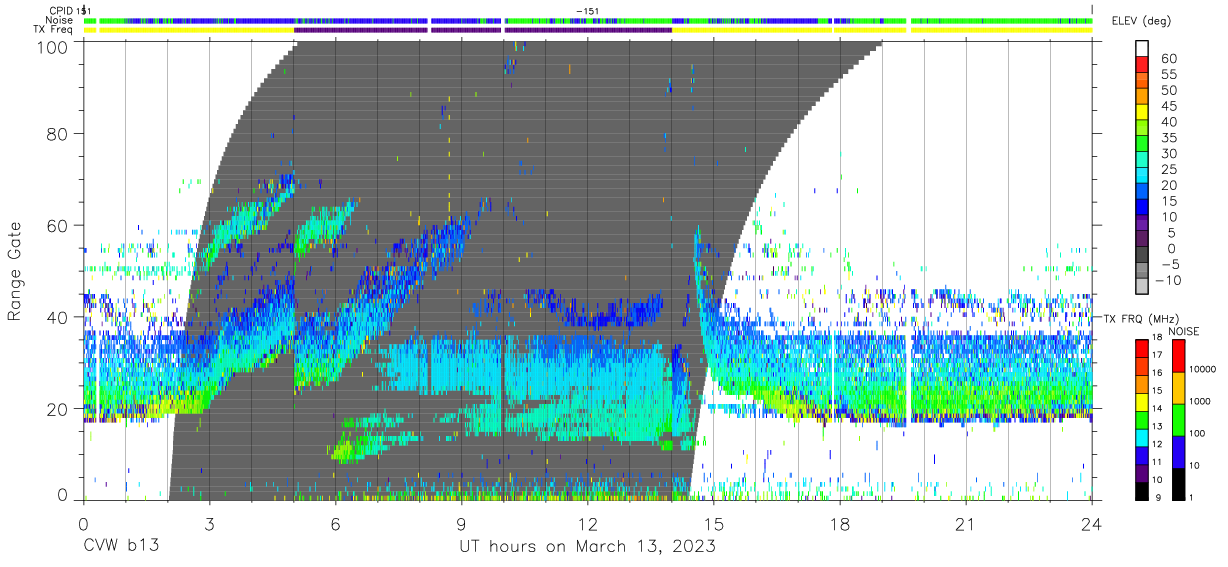Viewport: 1228px width, 567px height.
Task: Click the '12' tick on UT hours axis
Action: [588, 523]
